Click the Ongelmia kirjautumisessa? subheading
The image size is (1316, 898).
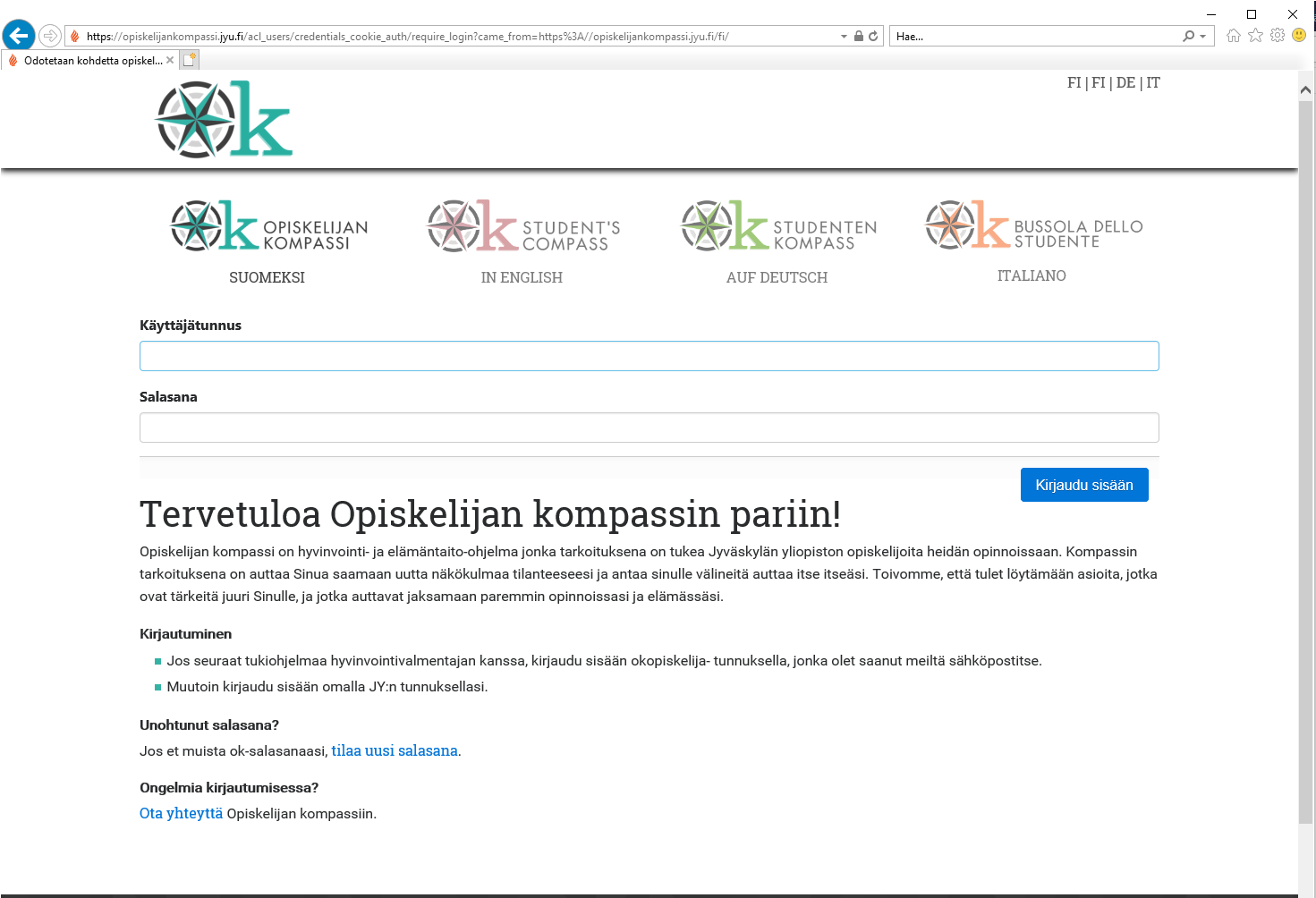pos(229,788)
